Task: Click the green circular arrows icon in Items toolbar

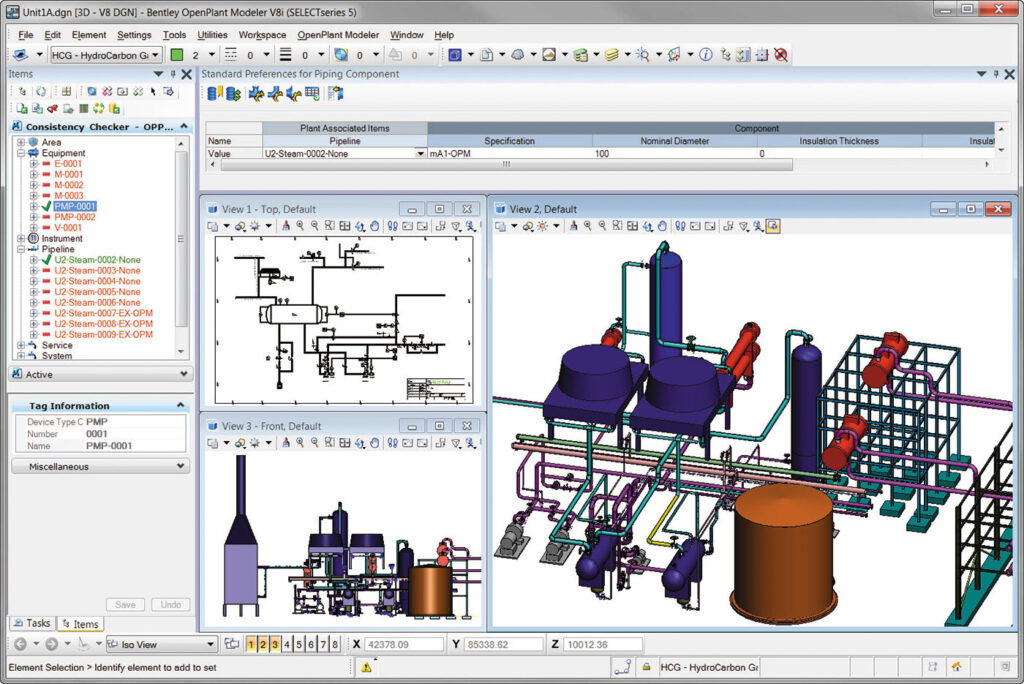Action: pyautogui.click(x=99, y=108)
